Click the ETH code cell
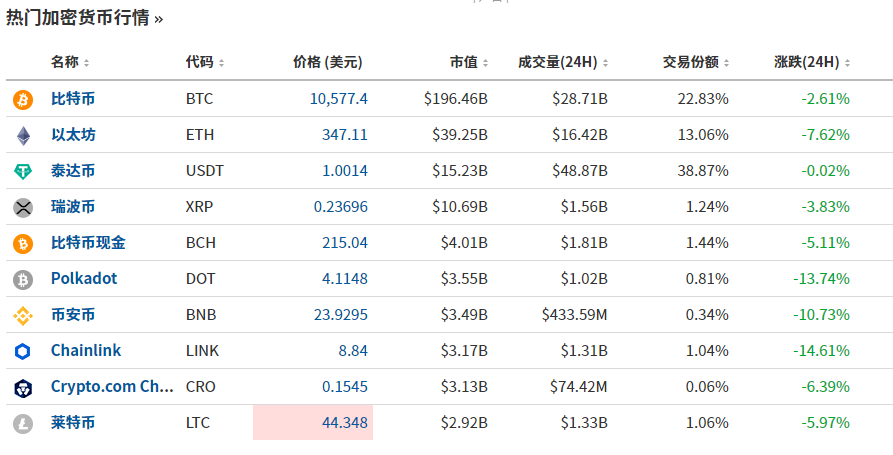Image resolution: width=893 pixels, height=455 pixels. 200,134
